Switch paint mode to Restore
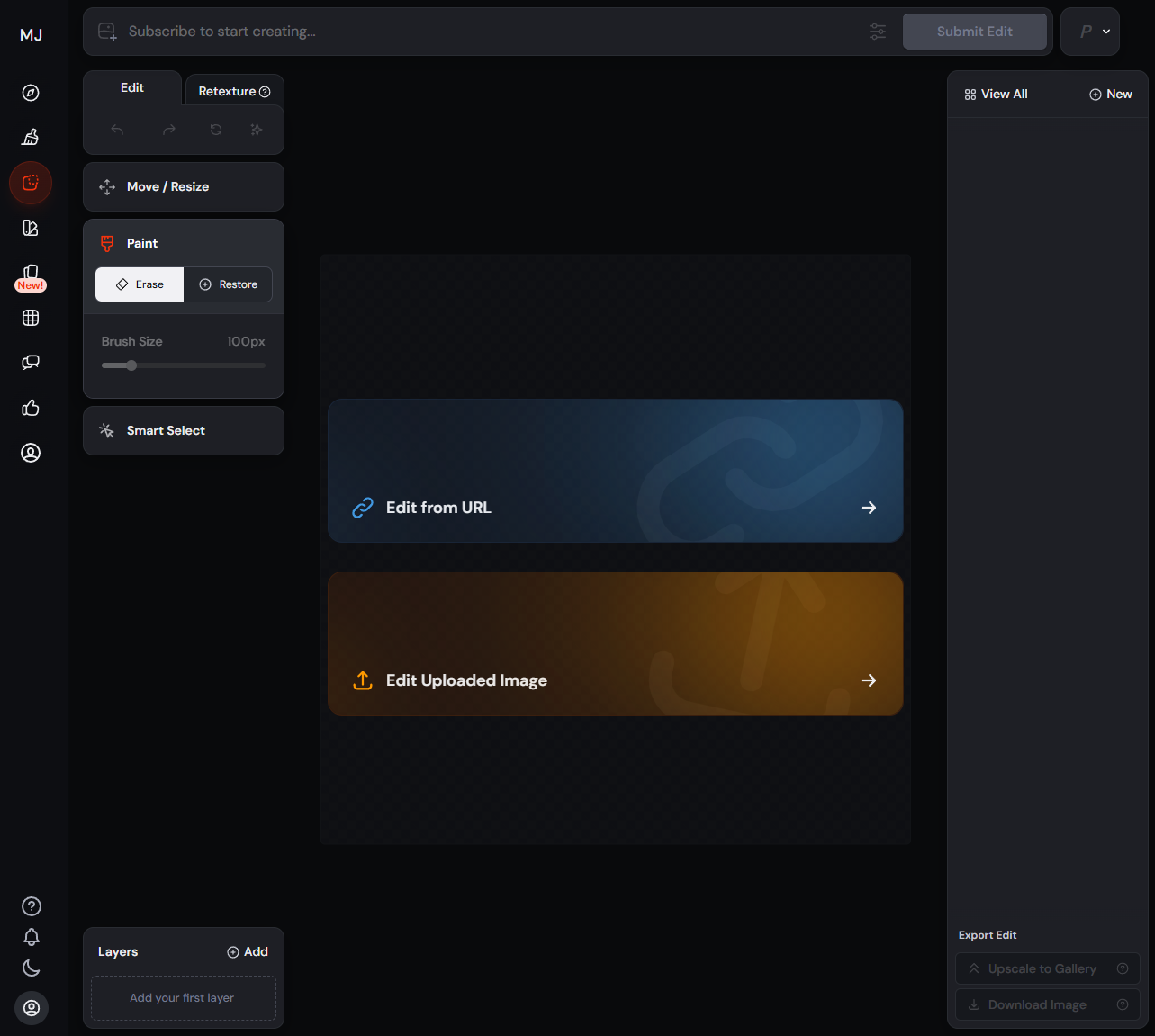The height and width of the screenshot is (1036, 1155). [x=228, y=284]
